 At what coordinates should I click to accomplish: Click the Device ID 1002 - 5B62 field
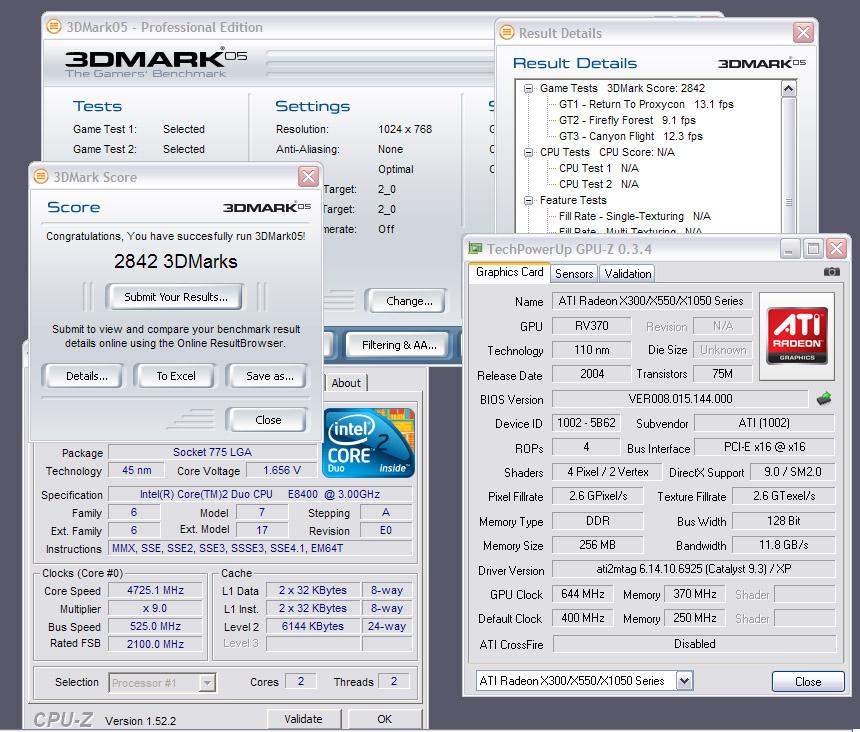click(x=586, y=423)
